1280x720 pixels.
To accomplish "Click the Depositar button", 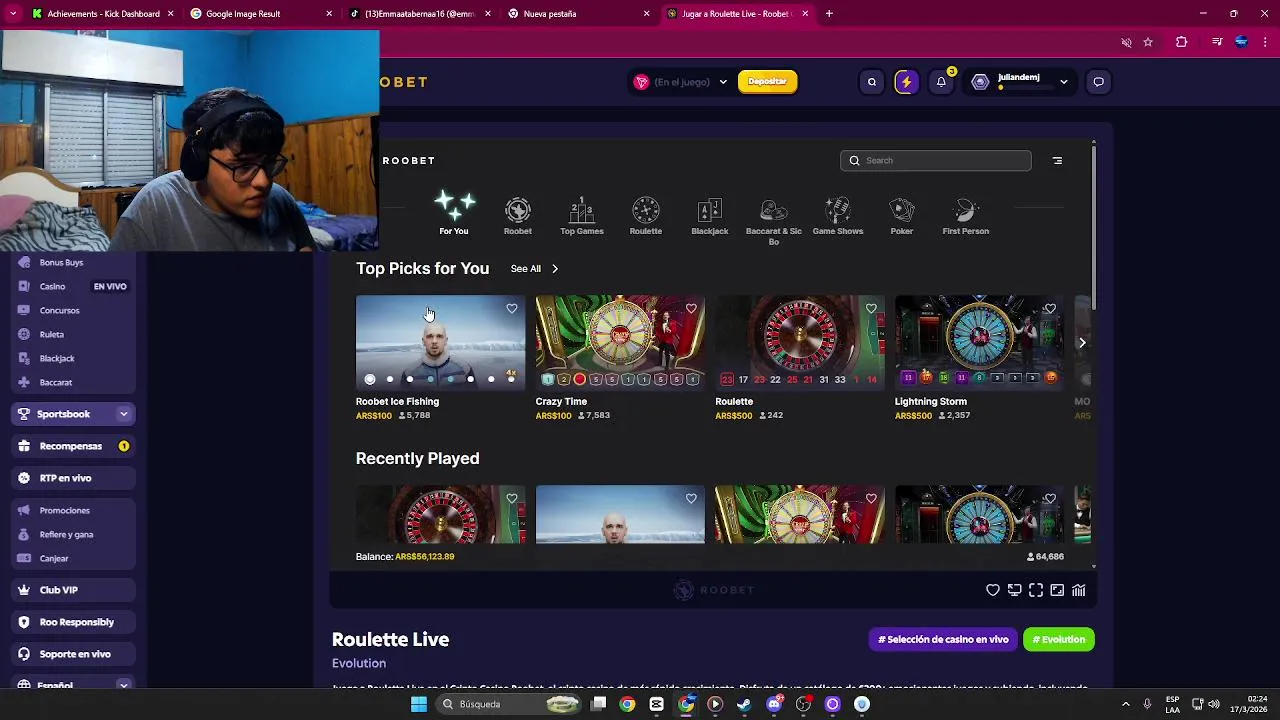I will [768, 82].
